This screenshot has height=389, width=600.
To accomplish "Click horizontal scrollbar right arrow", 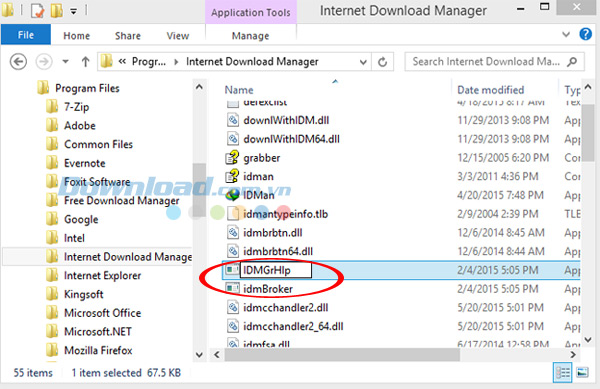I will point(573,355).
